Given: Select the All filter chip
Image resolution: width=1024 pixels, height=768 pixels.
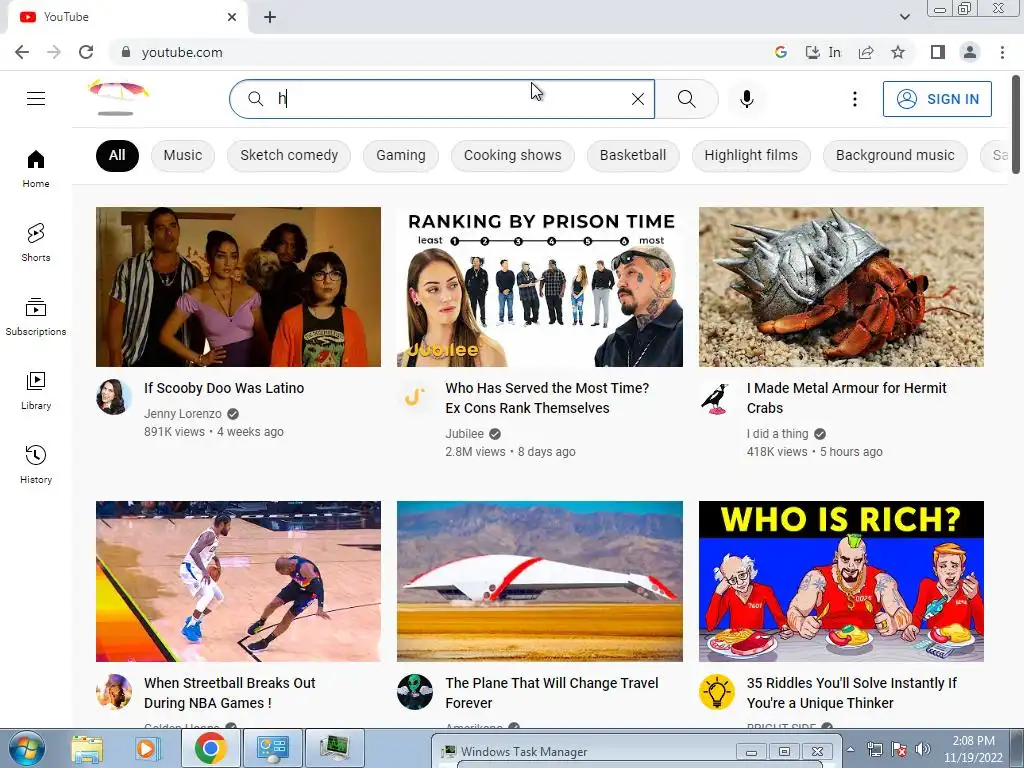Looking at the screenshot, I should click(x=117, y=155).
